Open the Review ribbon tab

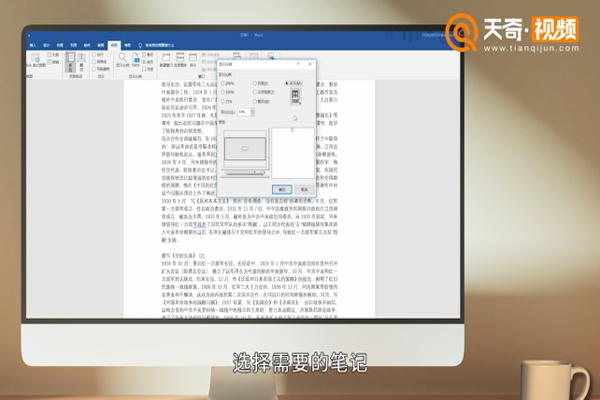100,45
